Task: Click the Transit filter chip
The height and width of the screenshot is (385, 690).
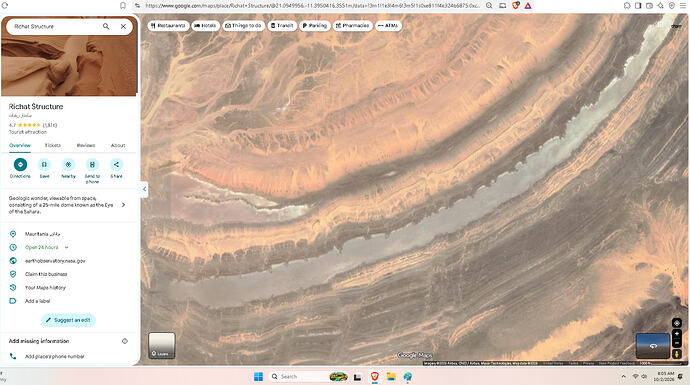Action: pos(282,26)
